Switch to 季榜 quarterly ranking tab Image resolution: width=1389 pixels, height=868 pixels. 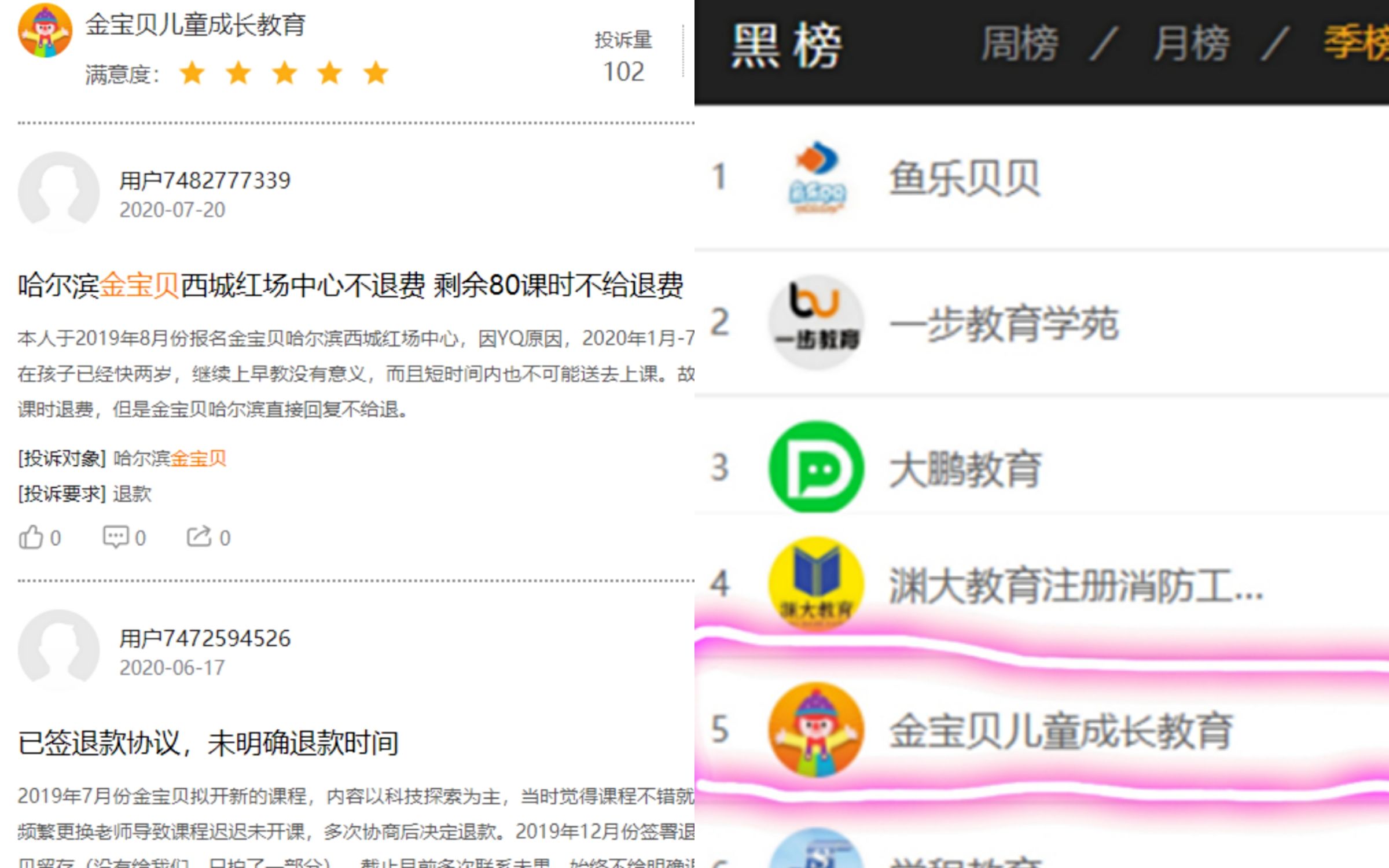[1356, 44]
